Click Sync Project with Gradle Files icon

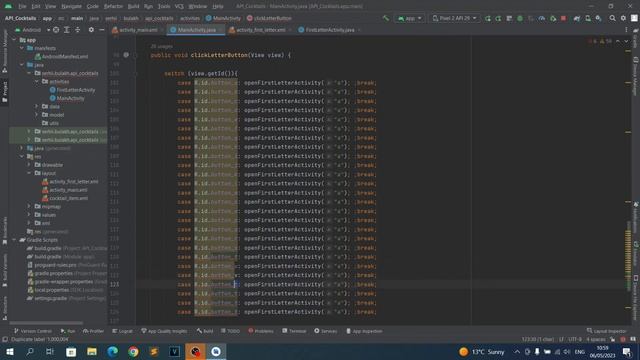point(577,18)
